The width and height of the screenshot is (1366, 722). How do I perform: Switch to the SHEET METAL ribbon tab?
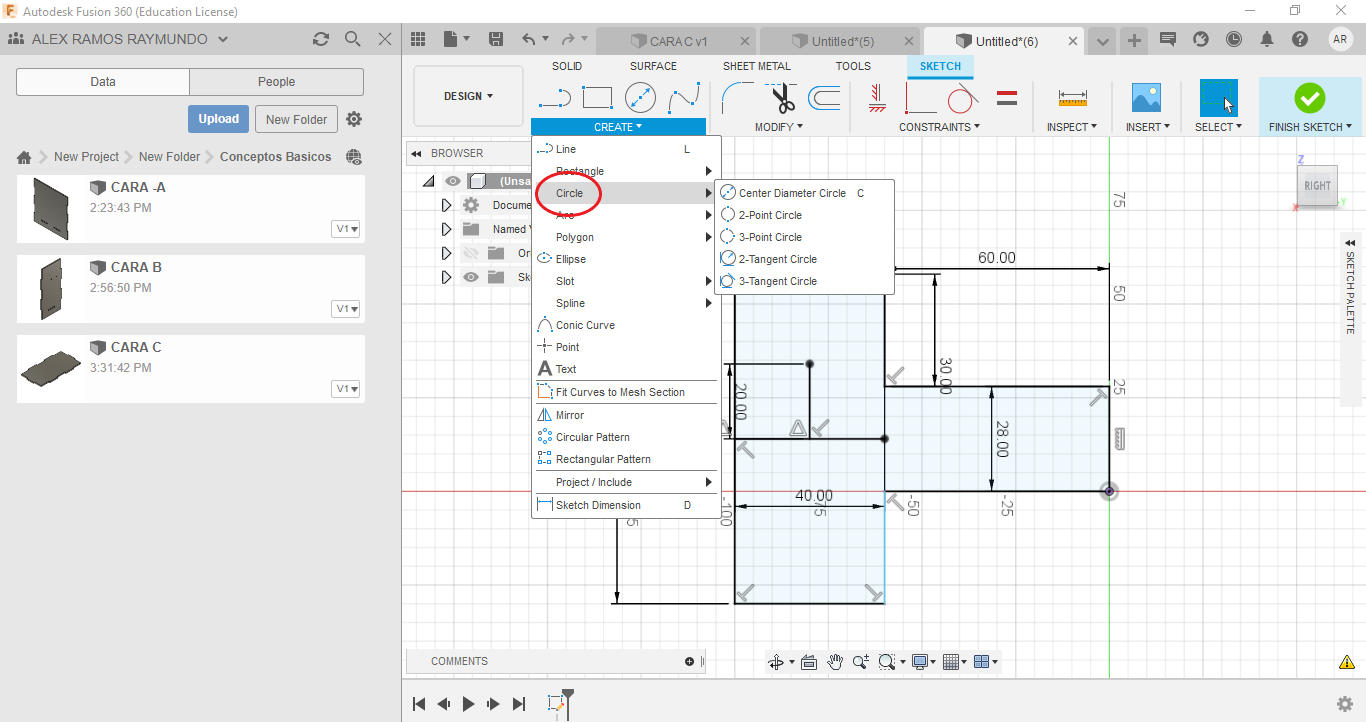756,66
